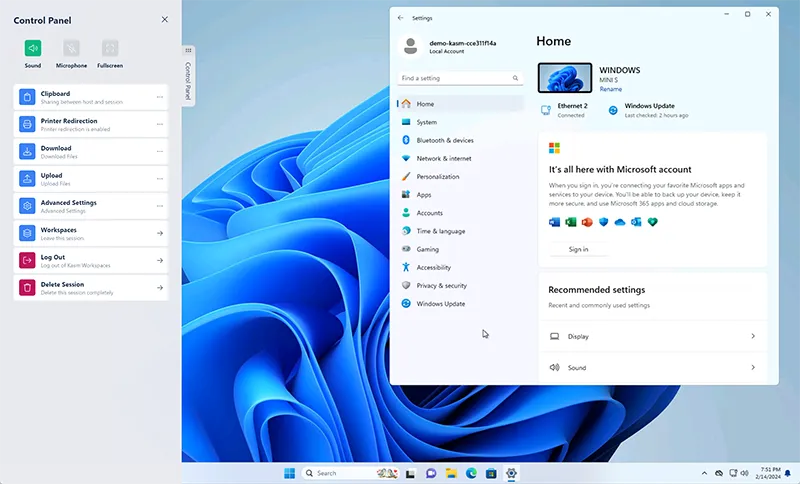Toggle the Fullscreen button in Control Panel
This screenshot has height=484, width=800.
(110, 48)
